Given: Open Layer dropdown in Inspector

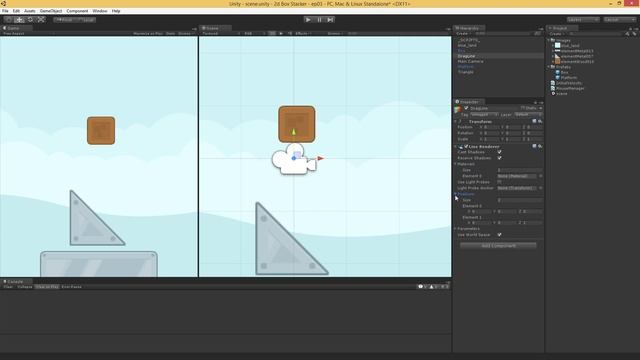Looking at the screenshot, I should [528, 115].
